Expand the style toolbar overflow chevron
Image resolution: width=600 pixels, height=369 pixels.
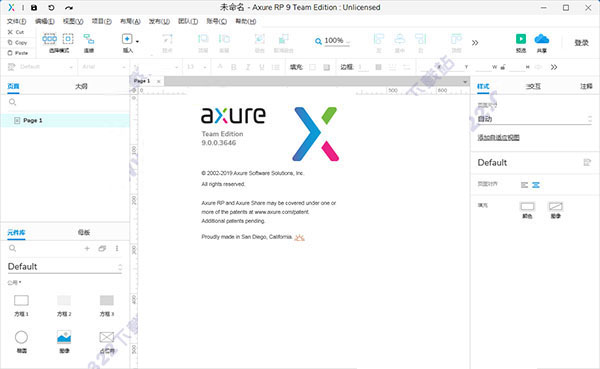[x=554, y=67]
